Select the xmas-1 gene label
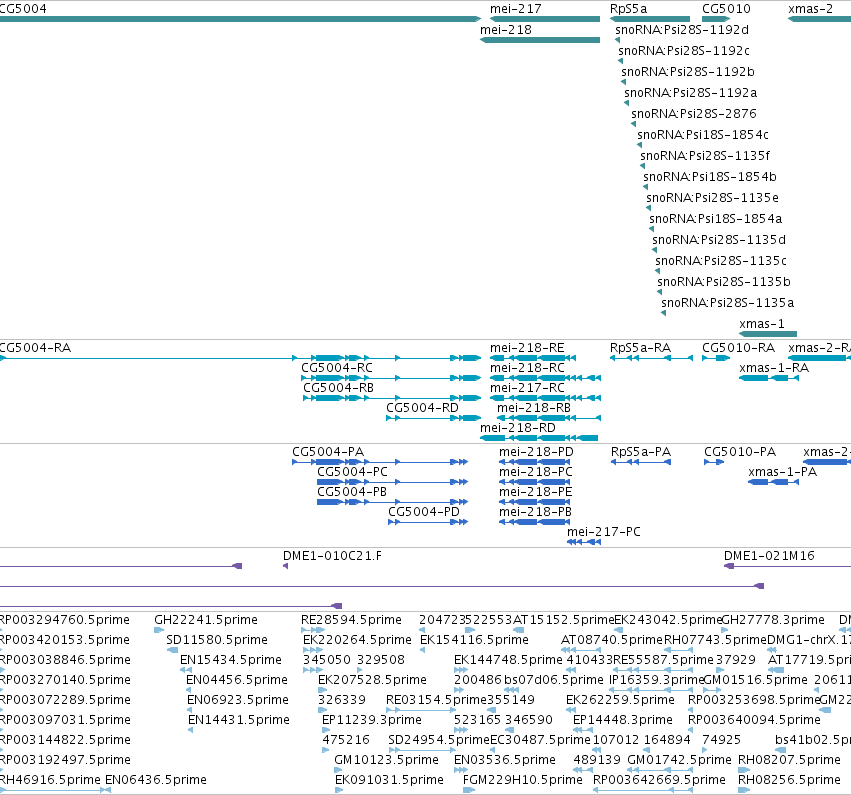 pos(762,324)
